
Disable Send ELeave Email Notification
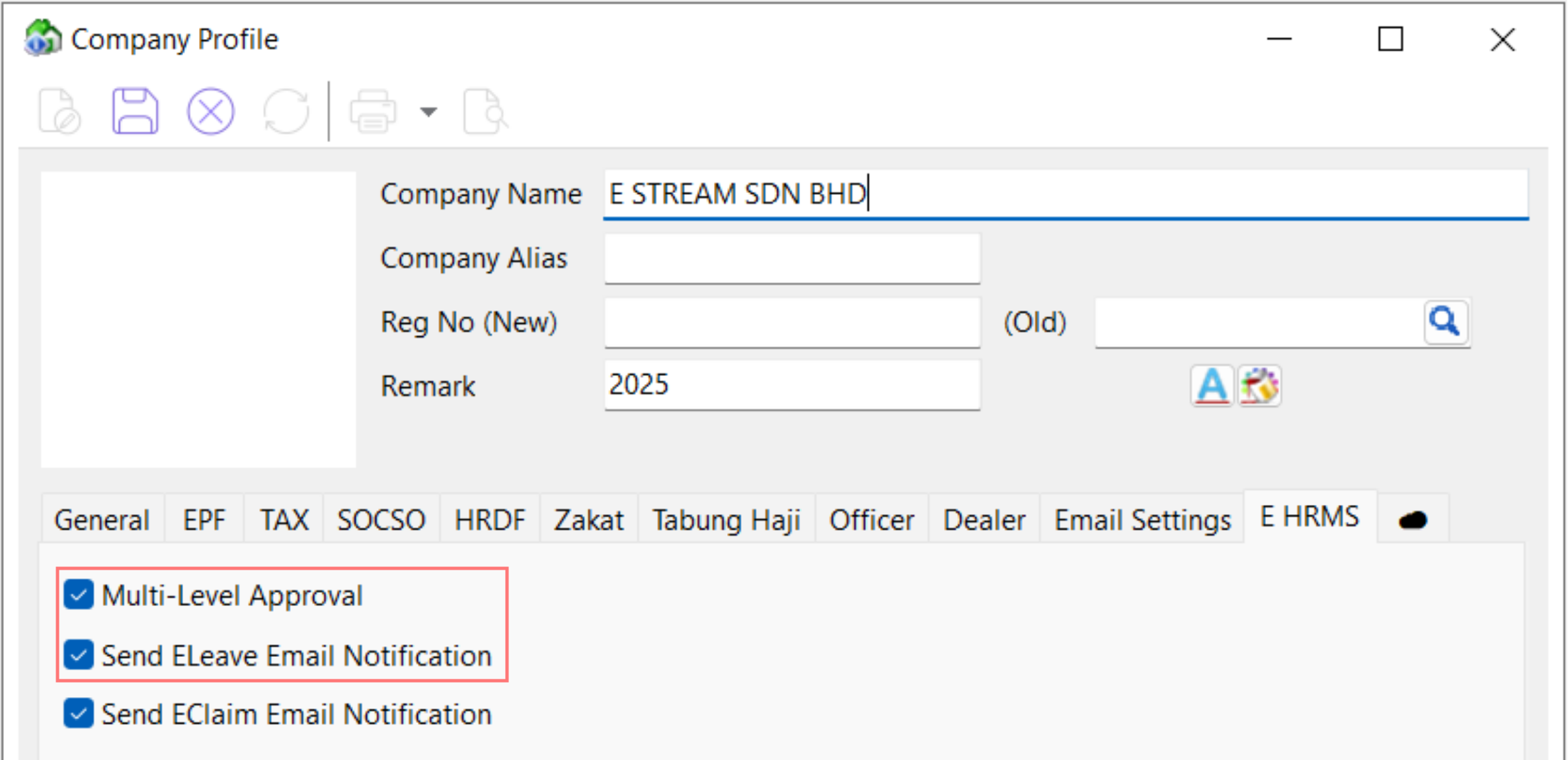coord(78,656)
